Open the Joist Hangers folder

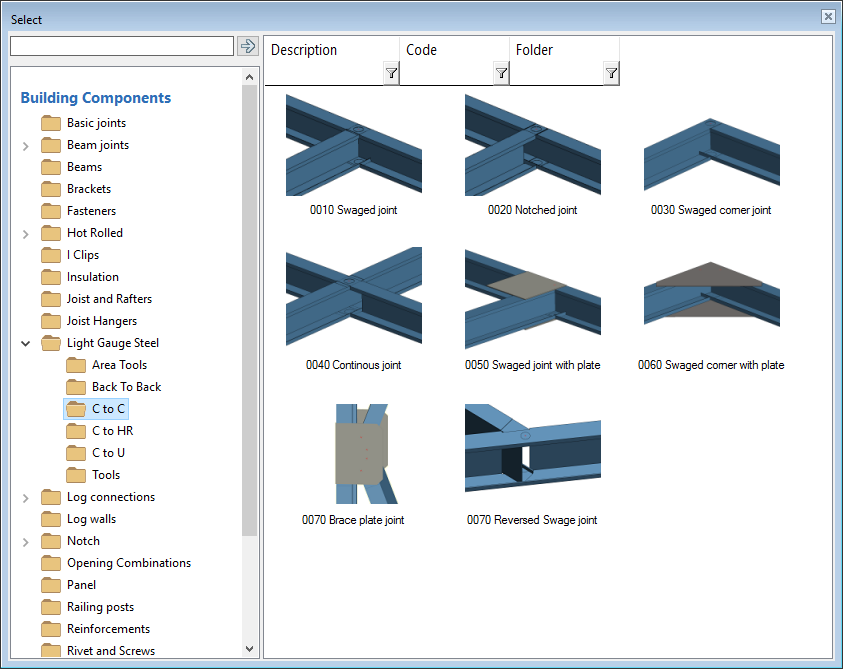[101, 321]
